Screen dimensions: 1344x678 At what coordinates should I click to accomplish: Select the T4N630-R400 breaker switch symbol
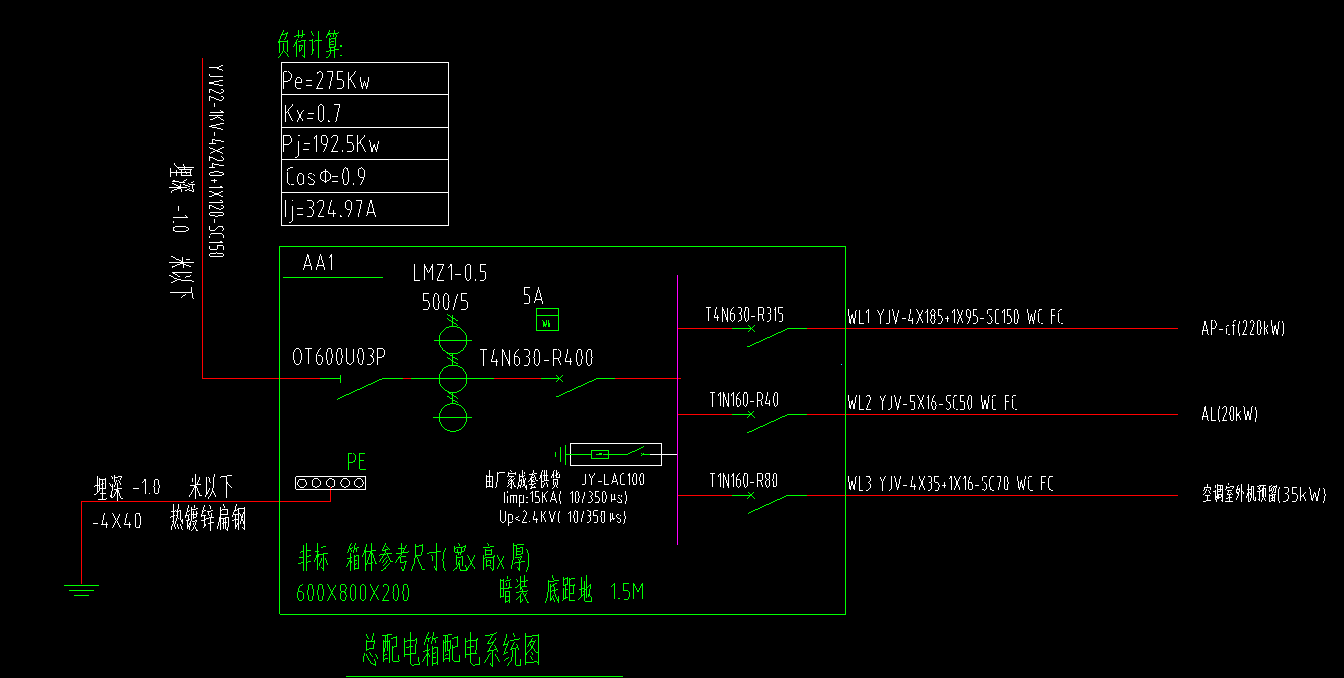tap(578, 386)
